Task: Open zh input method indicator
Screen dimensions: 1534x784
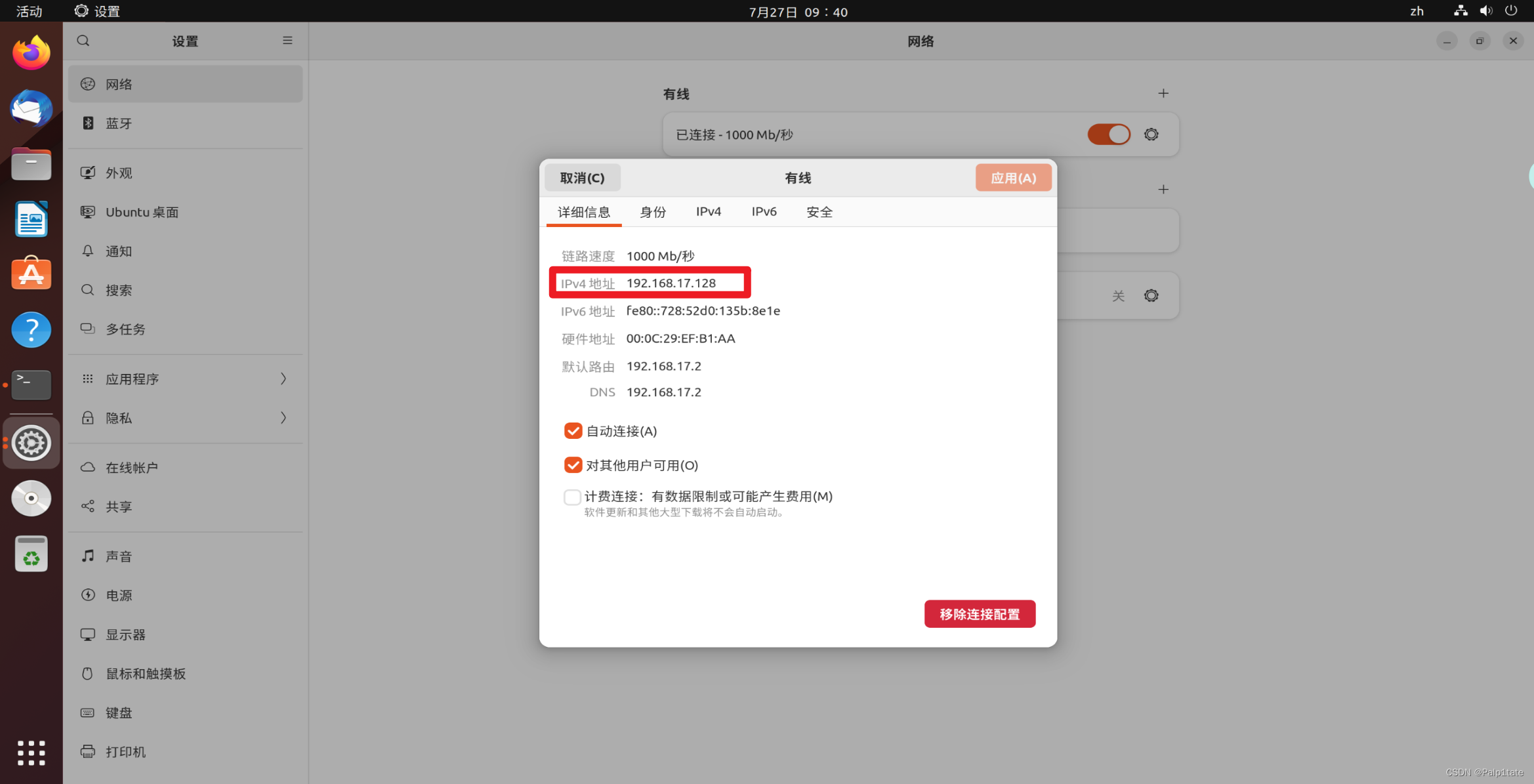Action: 1417,11
